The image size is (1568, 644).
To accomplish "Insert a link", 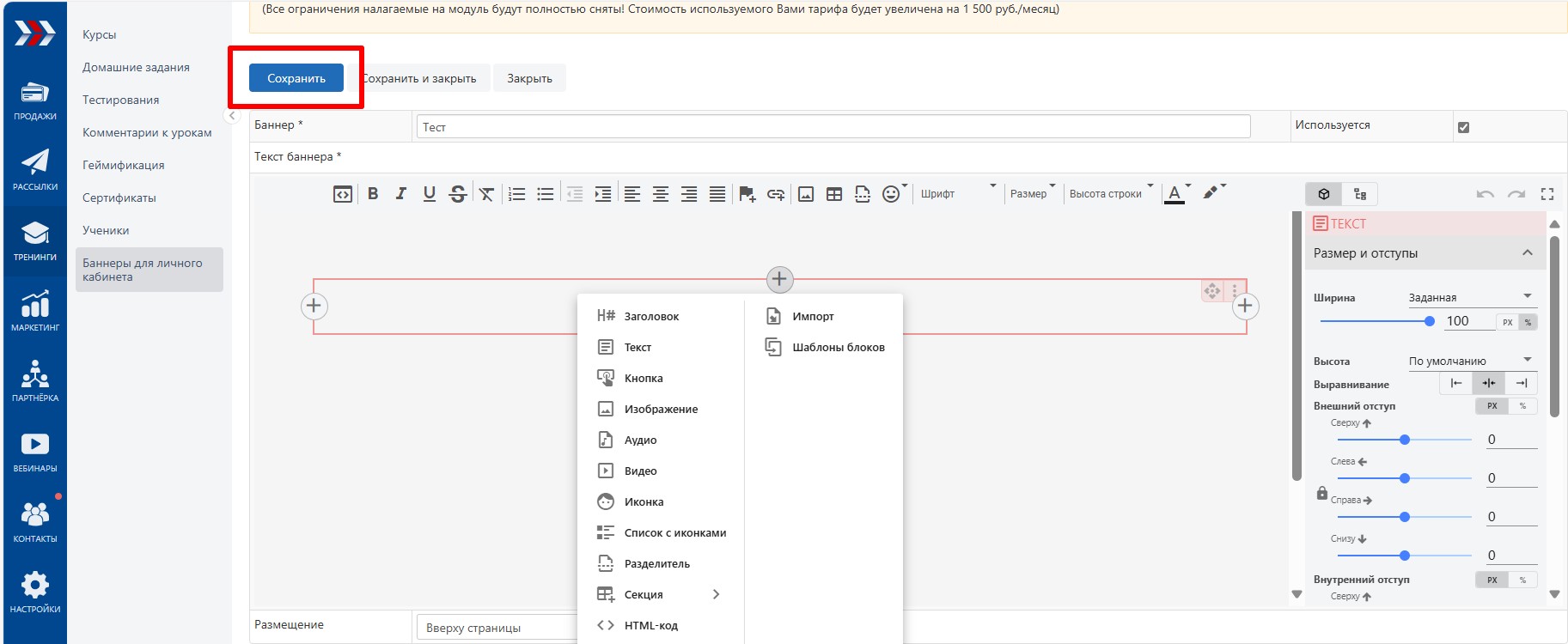I will [776, 194].
